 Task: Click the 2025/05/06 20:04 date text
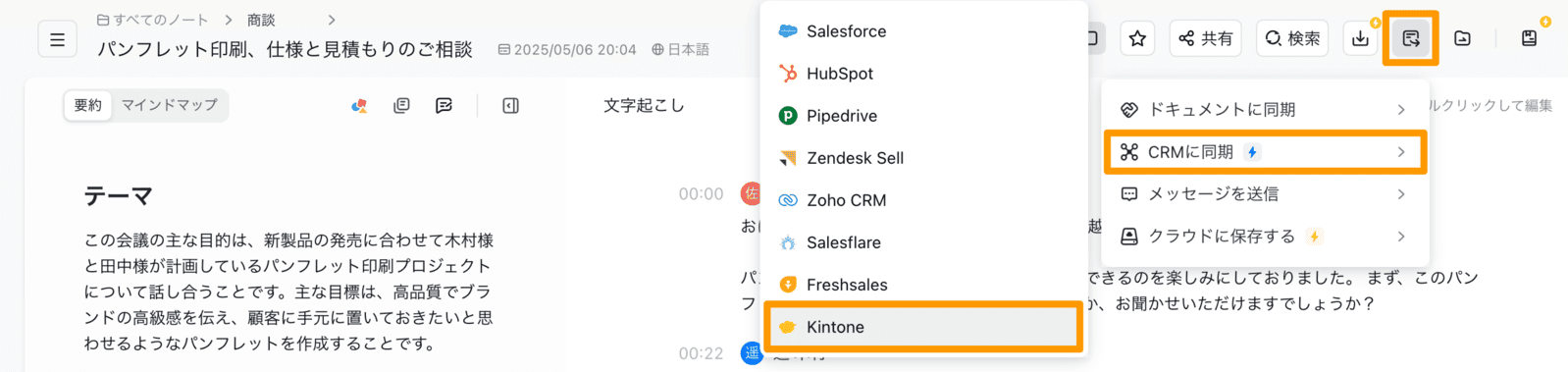pyautogui.click(x=575, y=49)
